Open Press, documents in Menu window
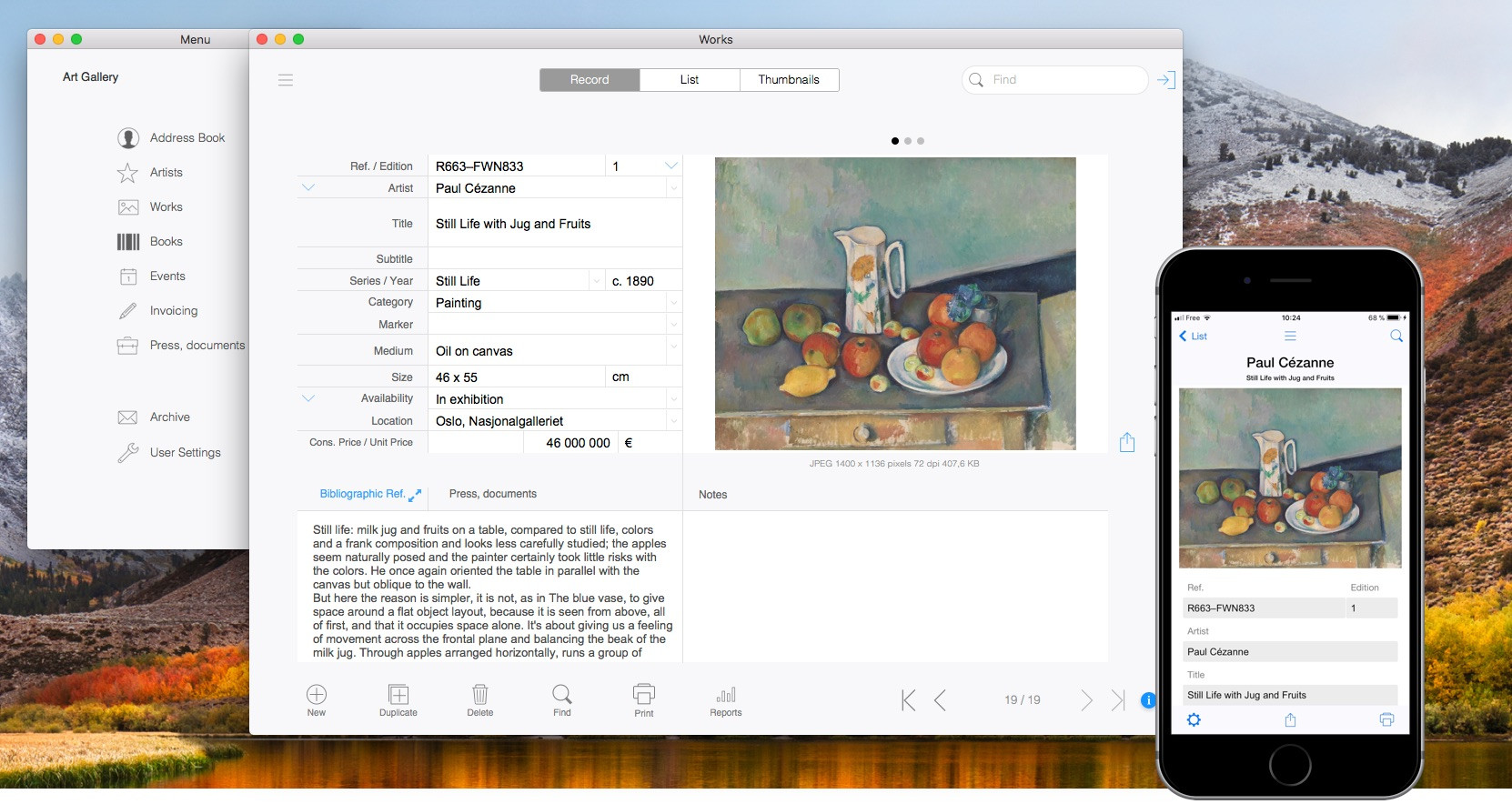This screenshot has height=804, width=1512. 181,345
